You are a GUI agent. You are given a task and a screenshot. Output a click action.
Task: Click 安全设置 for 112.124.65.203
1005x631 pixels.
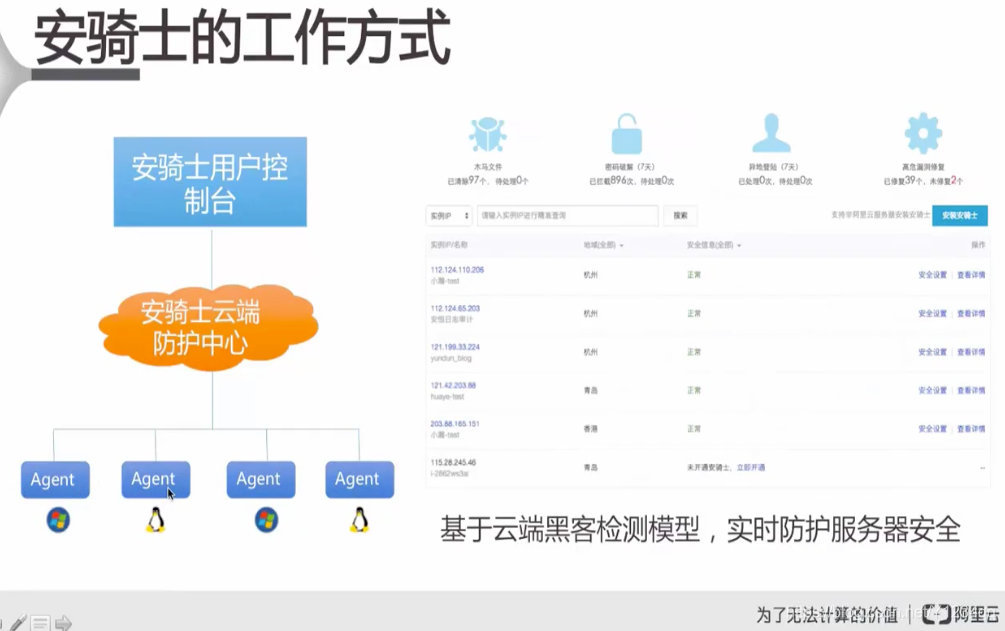[932, 313]
